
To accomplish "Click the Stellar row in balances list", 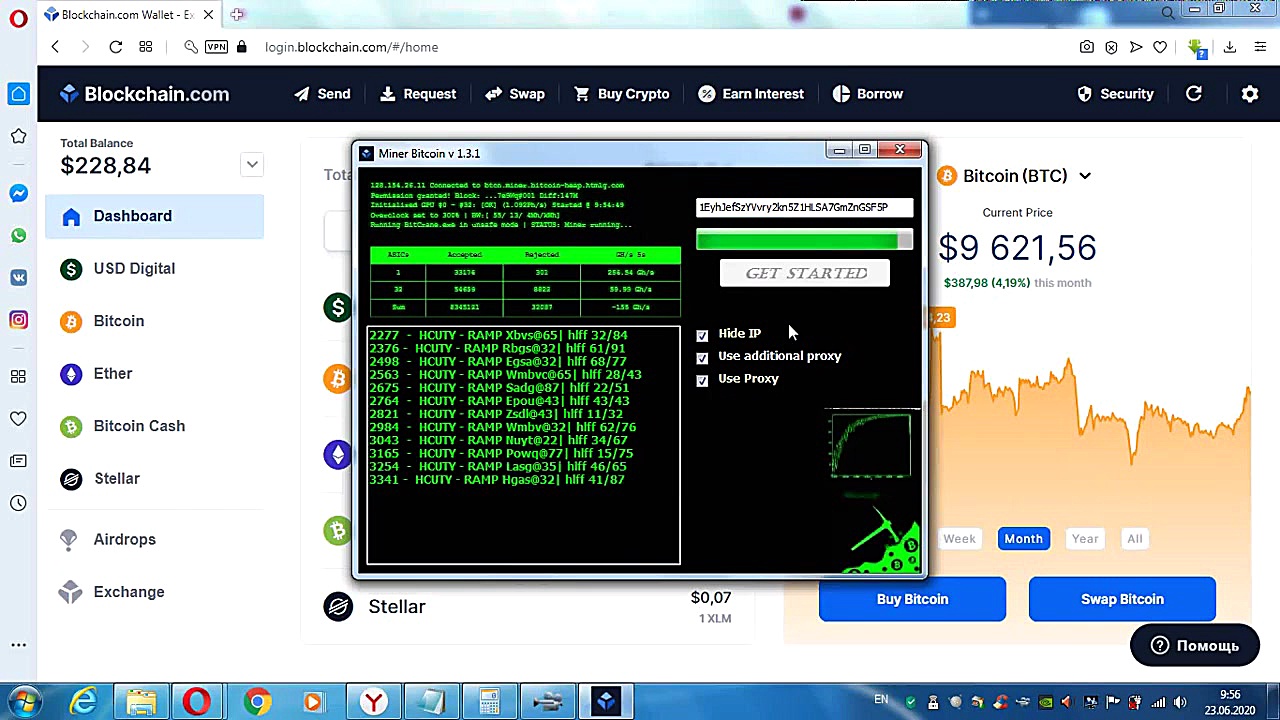I will 528,607.
